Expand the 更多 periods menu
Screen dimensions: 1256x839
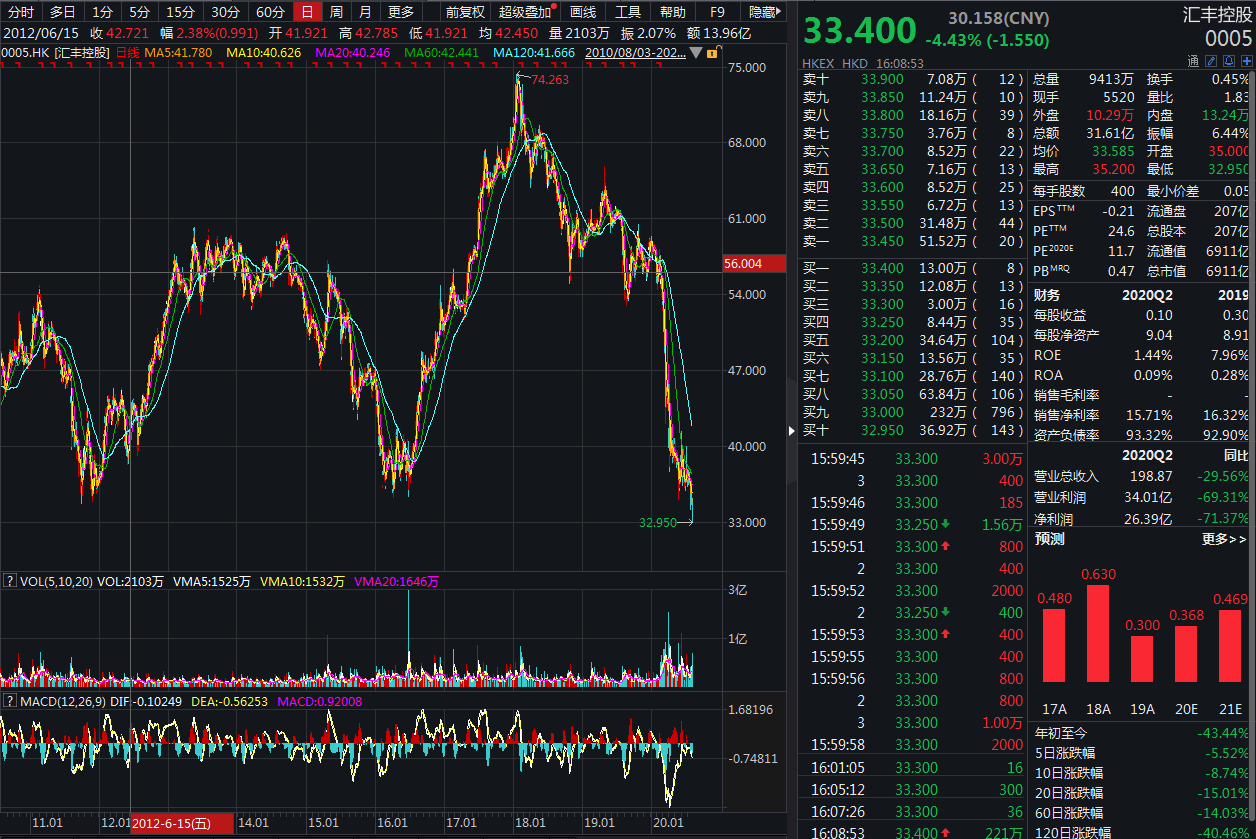pyautogui.click(x=401, y=12)
